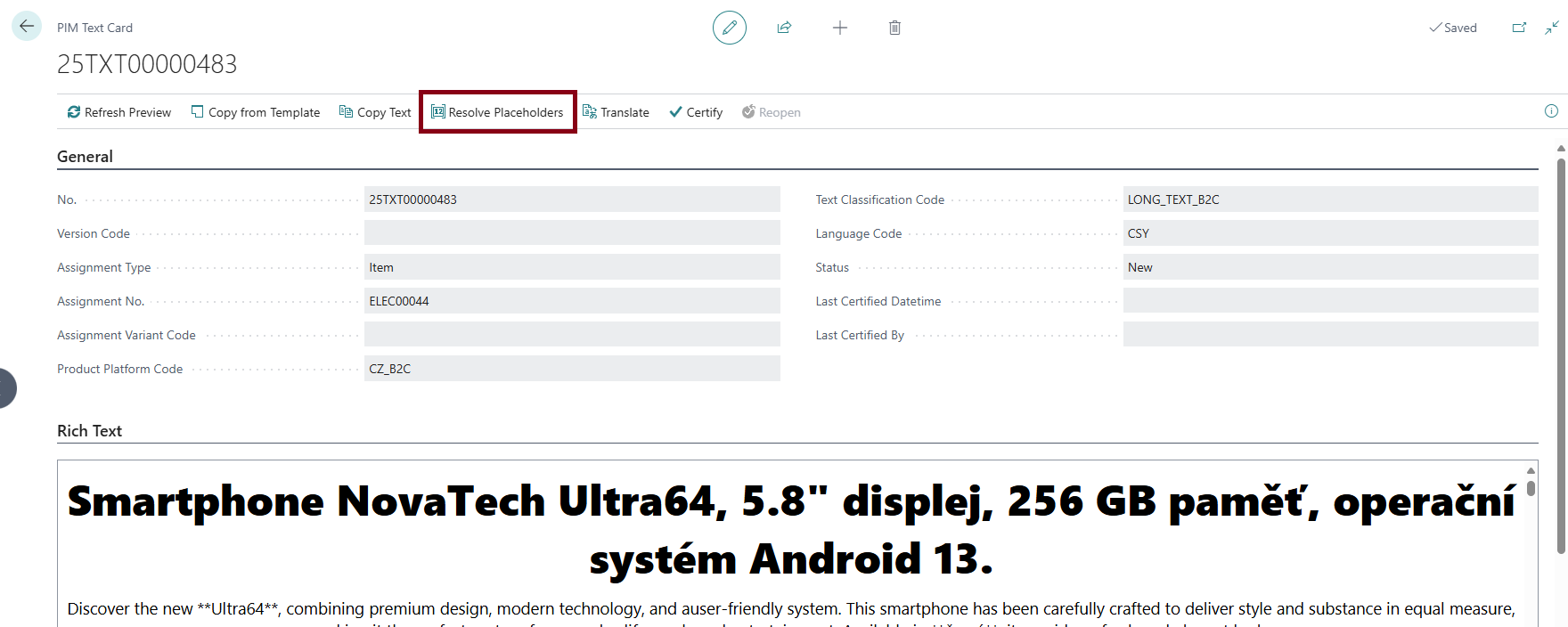
Task: Select the No. field value
Action: pyautogui.click(x=572, y=199)
